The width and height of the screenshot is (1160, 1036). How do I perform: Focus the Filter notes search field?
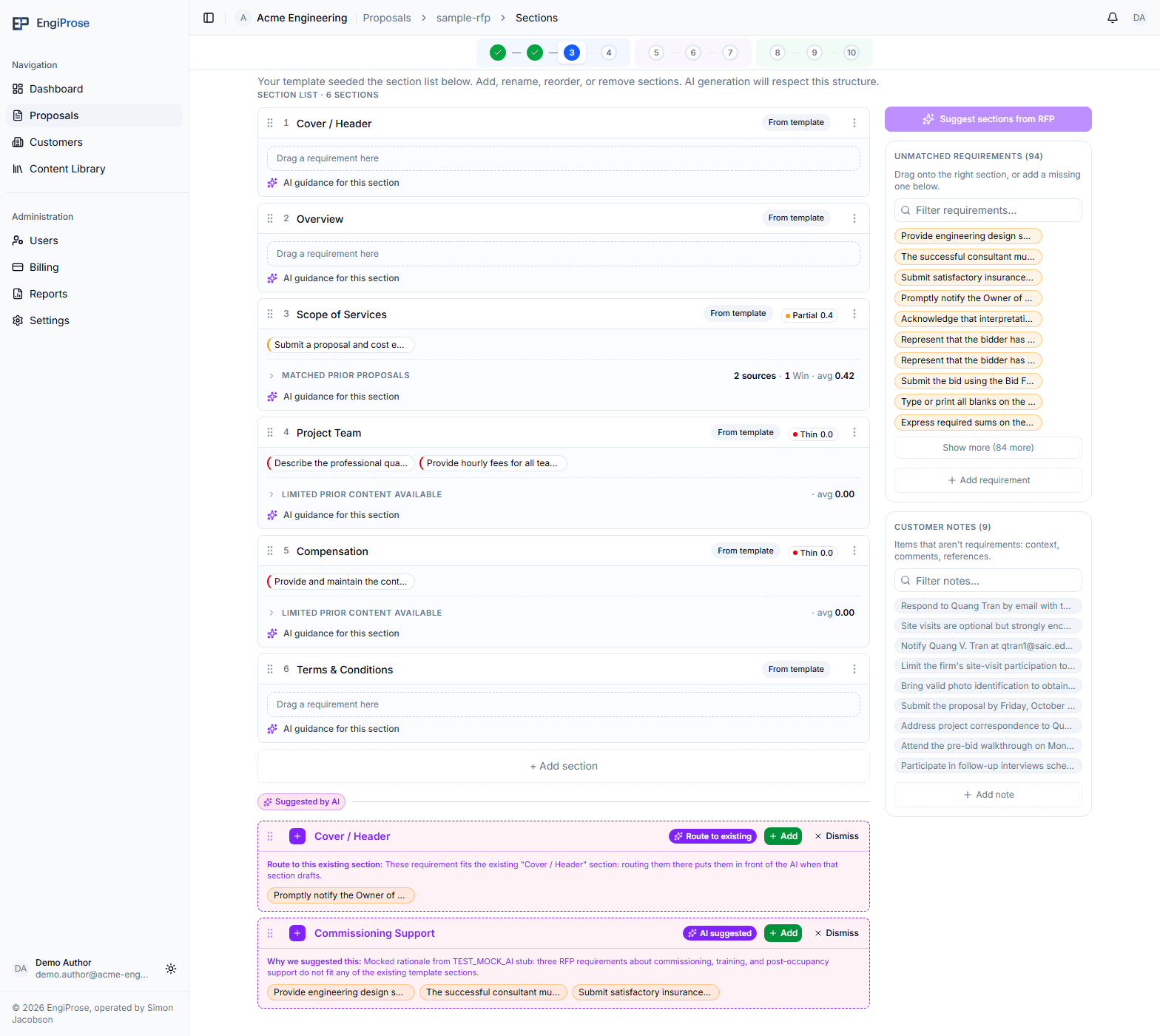(x=988, y=581)
